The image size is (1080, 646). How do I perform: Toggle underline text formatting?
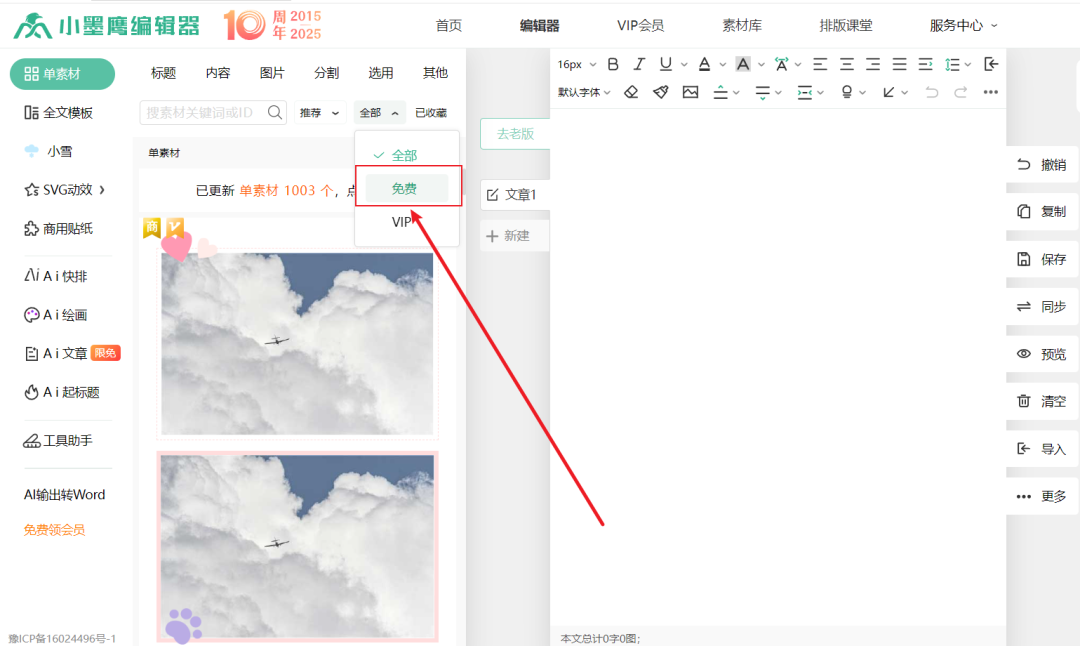(x=666, y=64)
